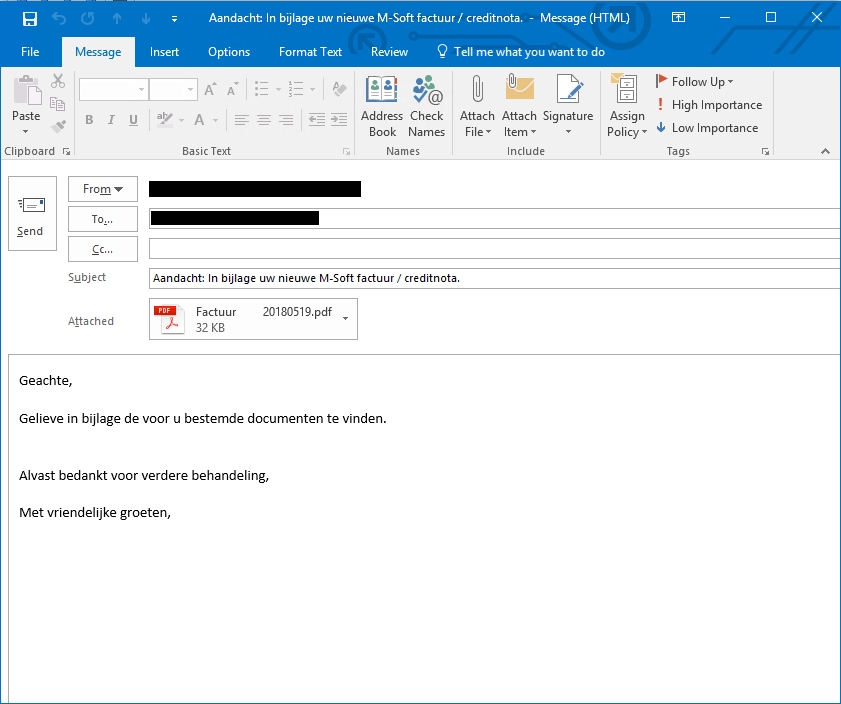Select the Factuur 20180519.pdf attachment
The width and height of the screenshot is (841, 704).
(253, 319)
